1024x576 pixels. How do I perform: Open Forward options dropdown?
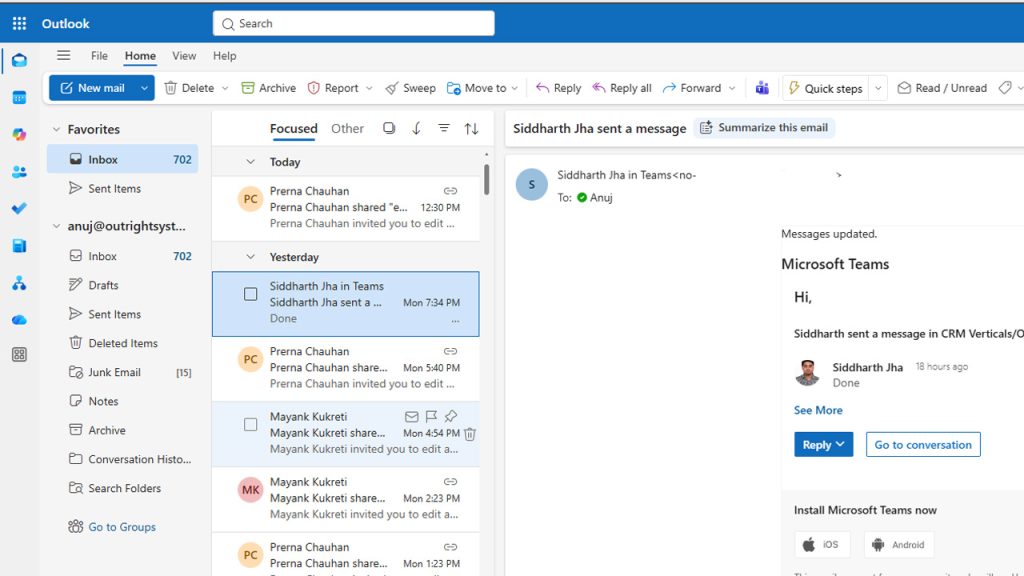click(x=732, y=88)
